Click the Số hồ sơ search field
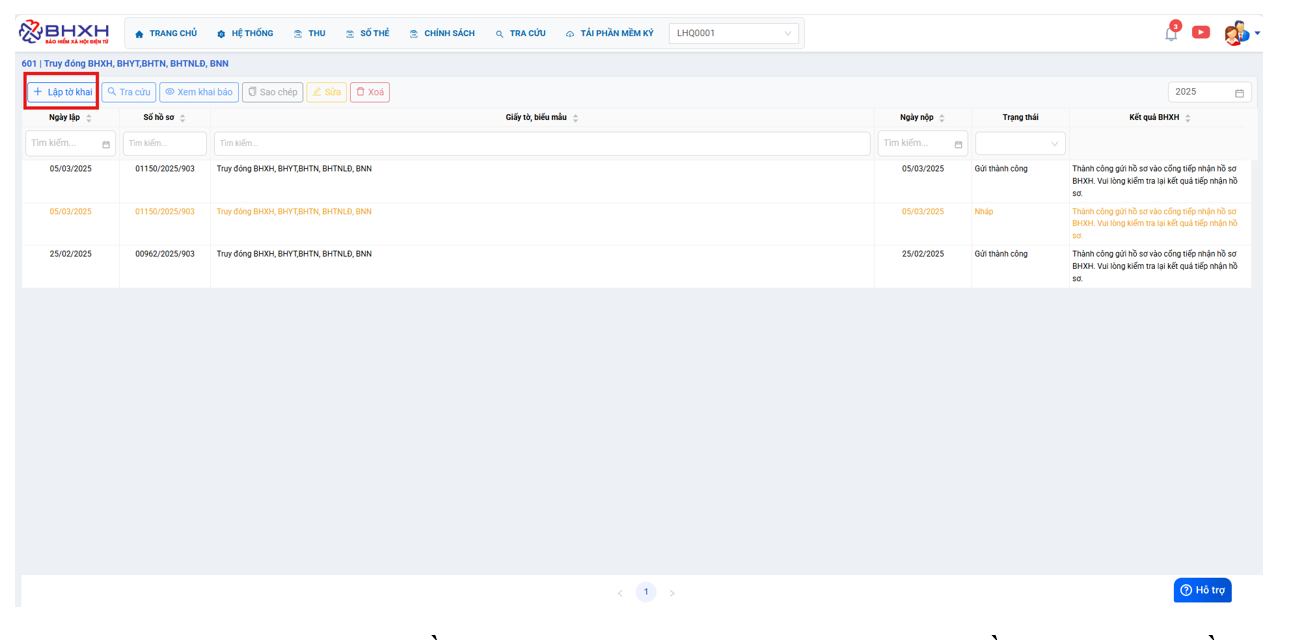This screenshot has height=640, width=1301. pos(165,144)
